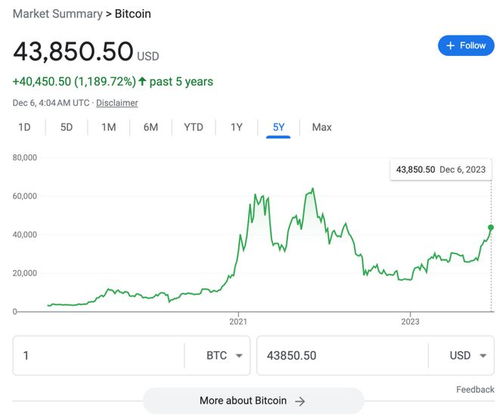Click the USD value input field
Screen dimensions: 499x420
pyautogui.click(x=343, y=355)
